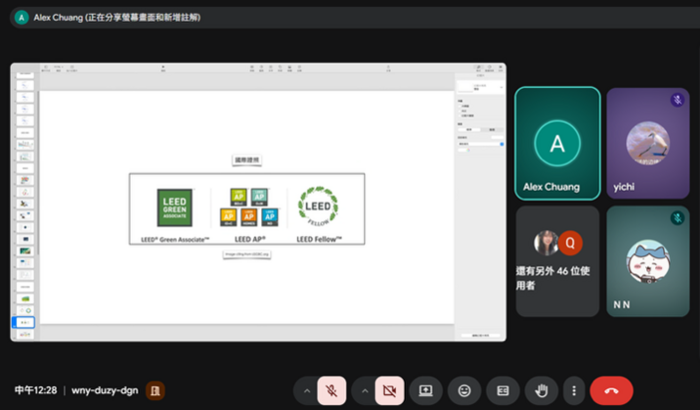Open audio settings chevron beside microphone
This screenshot has height=410, width=700.
(307, 391)
